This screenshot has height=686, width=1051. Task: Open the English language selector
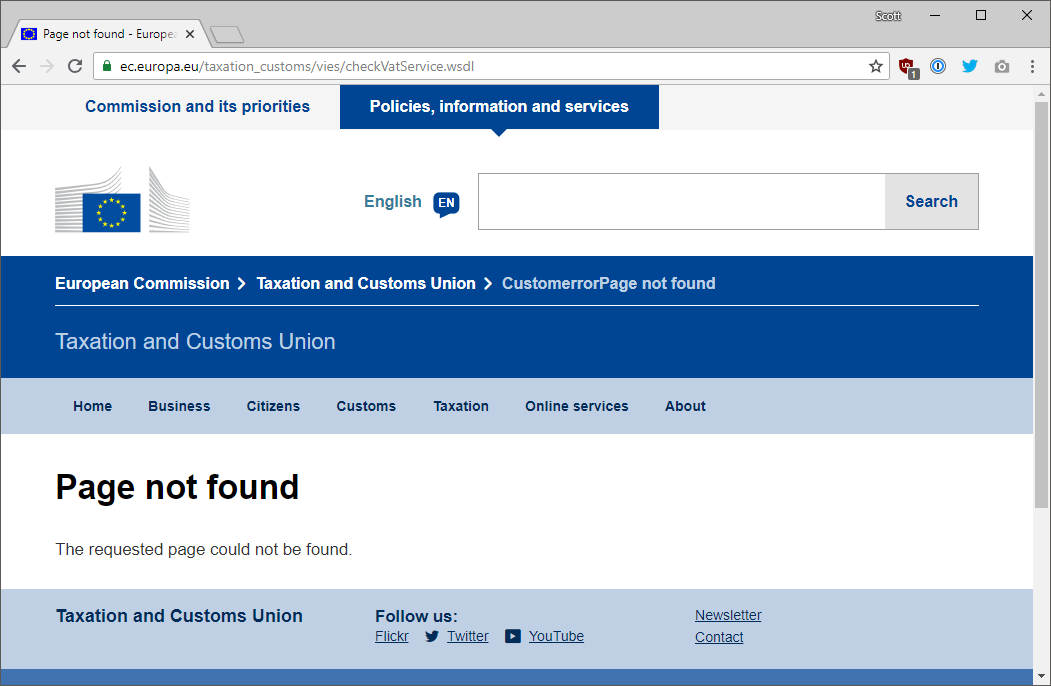(411, 202)
